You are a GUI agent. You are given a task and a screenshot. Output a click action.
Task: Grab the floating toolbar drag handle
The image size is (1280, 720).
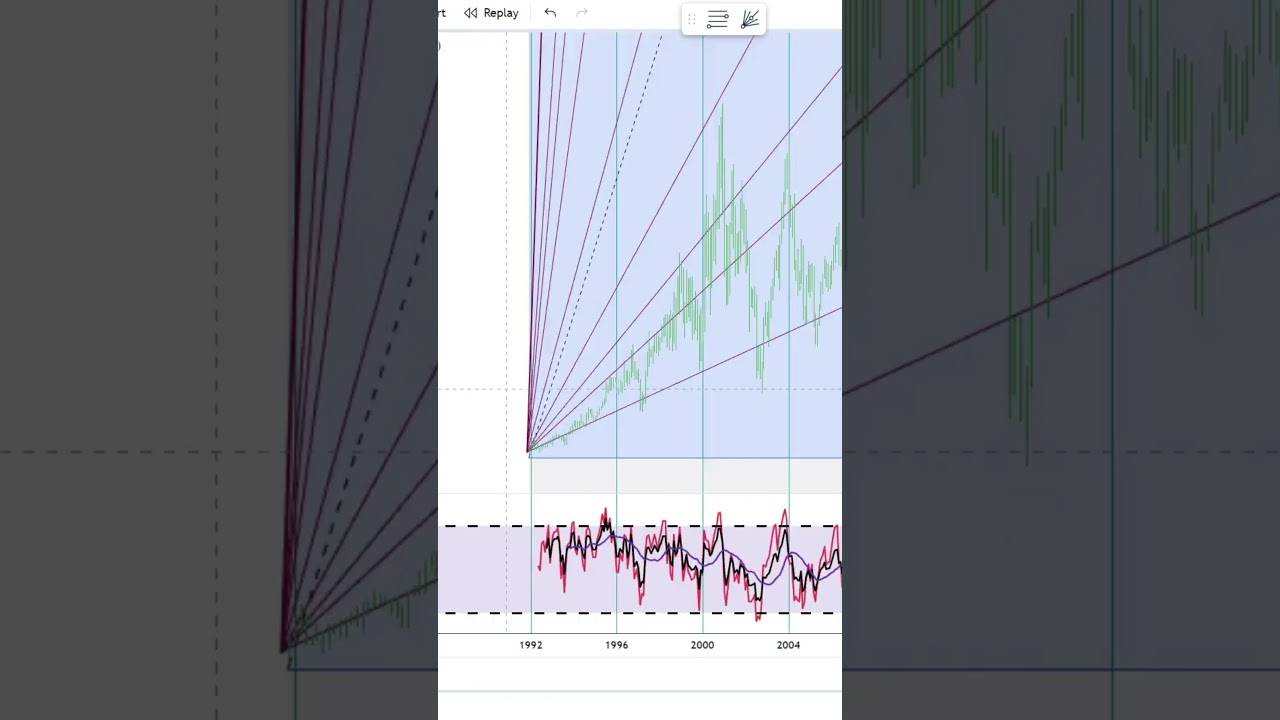[x=691, y=19]
